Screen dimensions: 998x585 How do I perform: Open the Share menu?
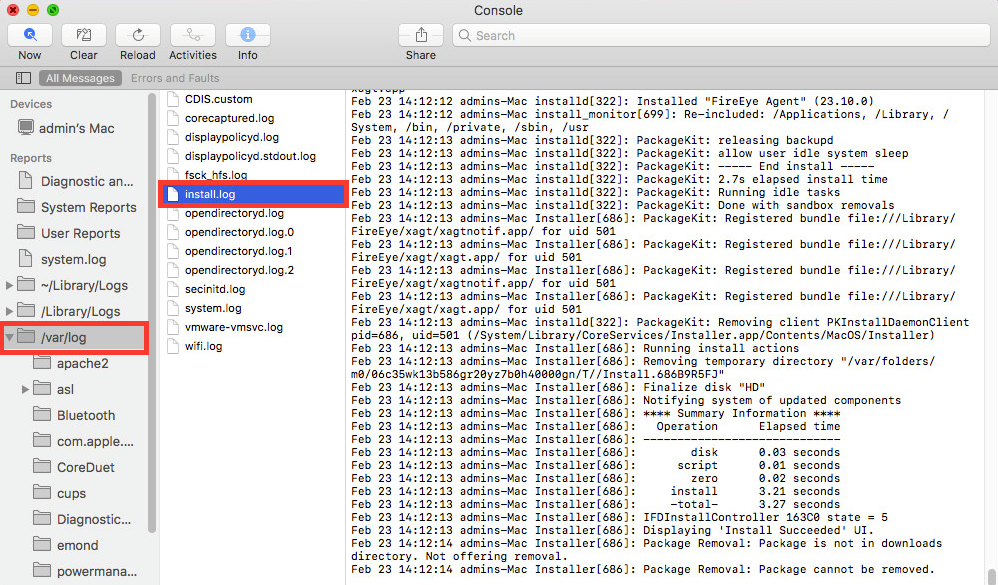pos(421,35)
